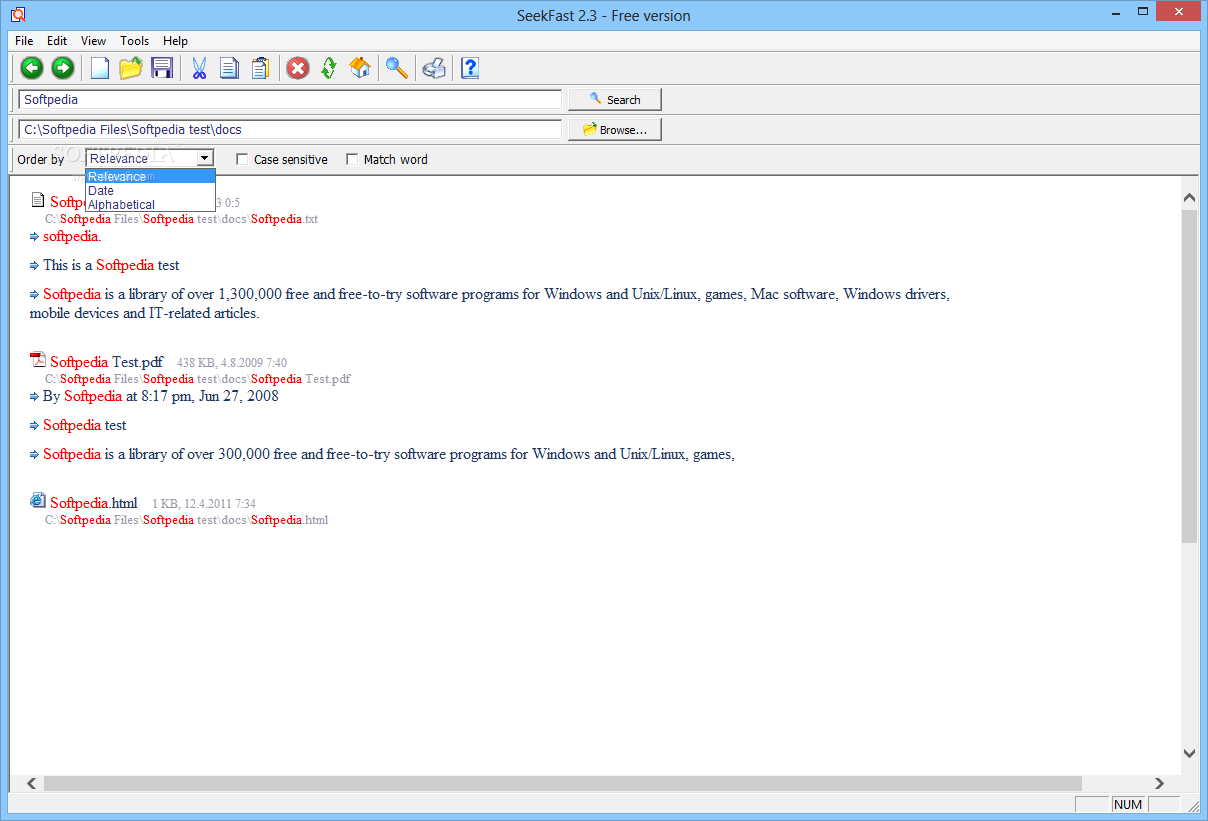Open the Softpedia.html result link
Viewport: 1208px width, 821px height.
94,503
